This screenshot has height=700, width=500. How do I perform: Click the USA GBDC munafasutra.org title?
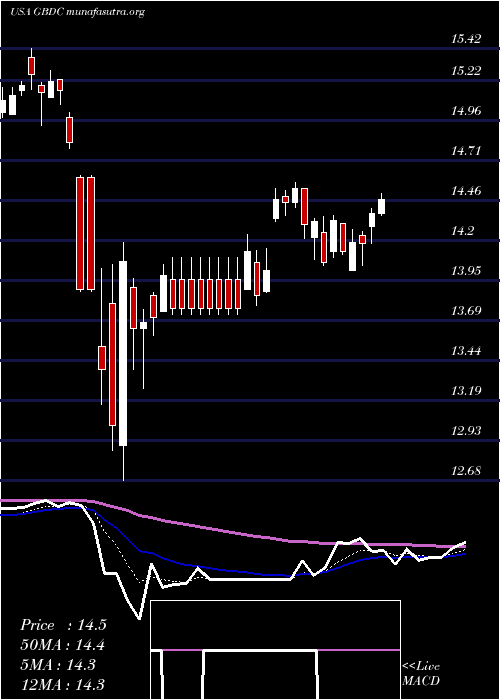(x=77, y=12)
